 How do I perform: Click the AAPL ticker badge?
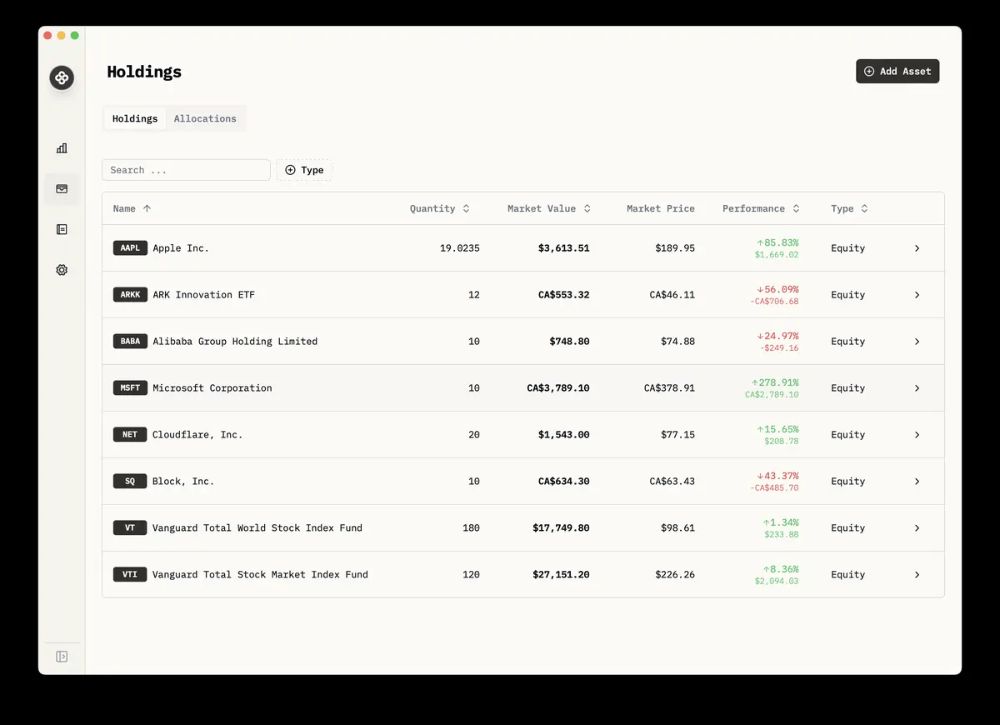[130, 248]
